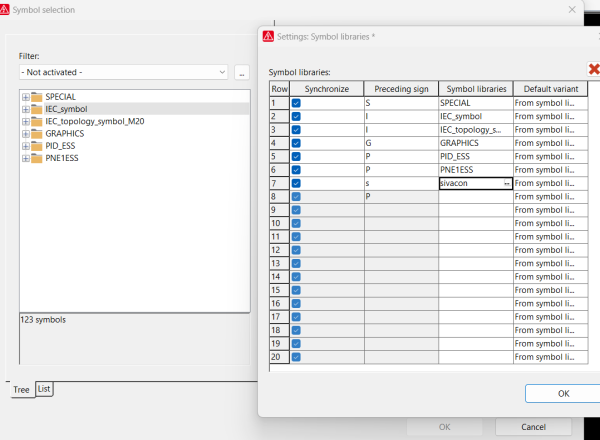
Task: Click the row header number 7
Action: pos(279,184)
